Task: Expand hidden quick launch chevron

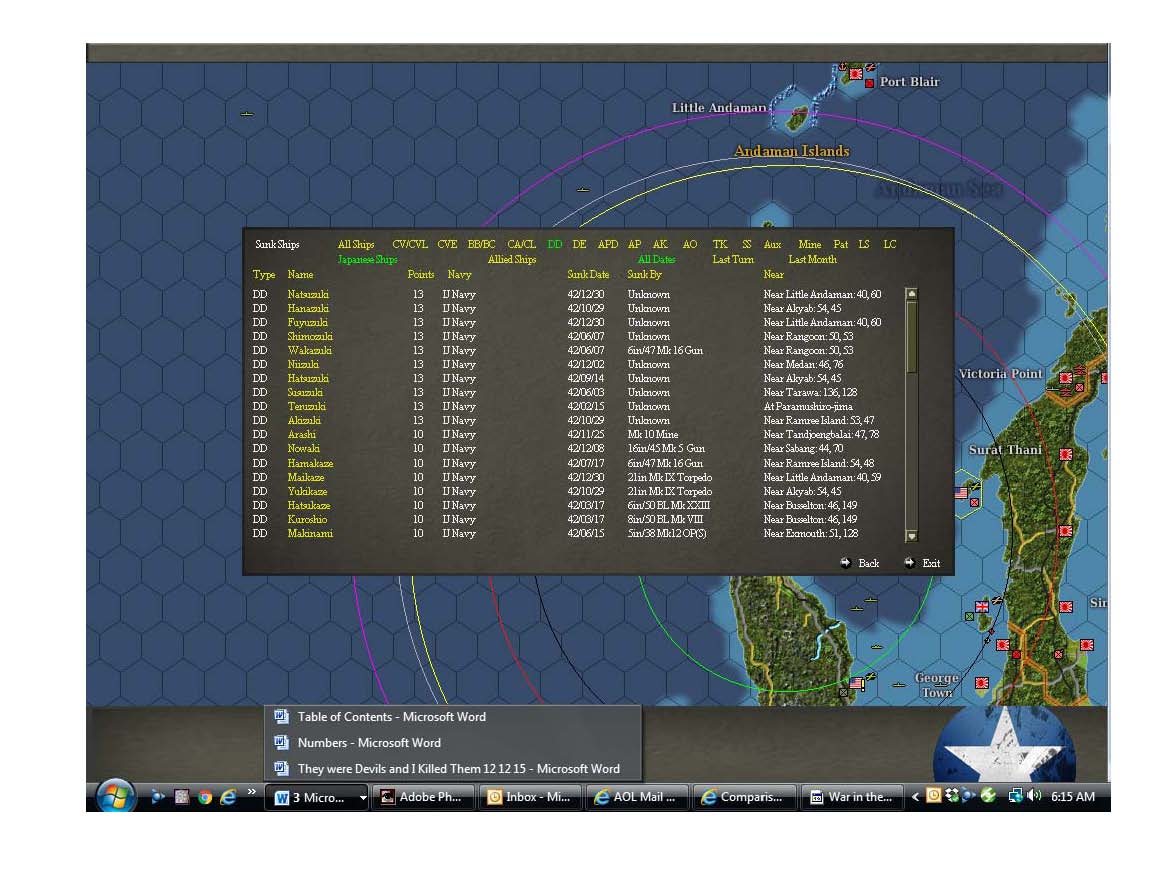Action: (x=251, y=791)
